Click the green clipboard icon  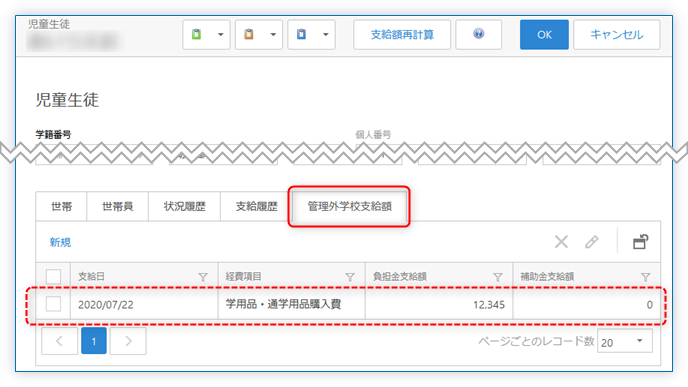coord(196,34)
